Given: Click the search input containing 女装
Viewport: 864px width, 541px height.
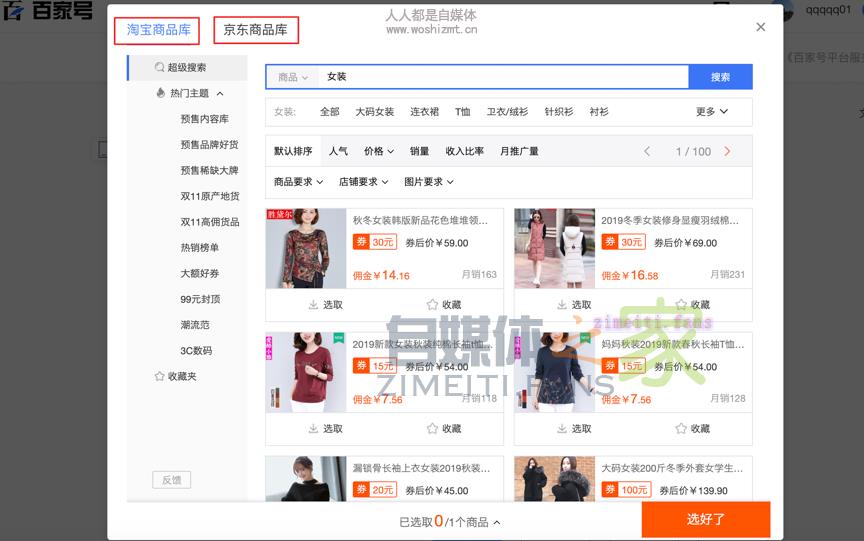Looking at the screenshot, I should [x=500, y=77].
